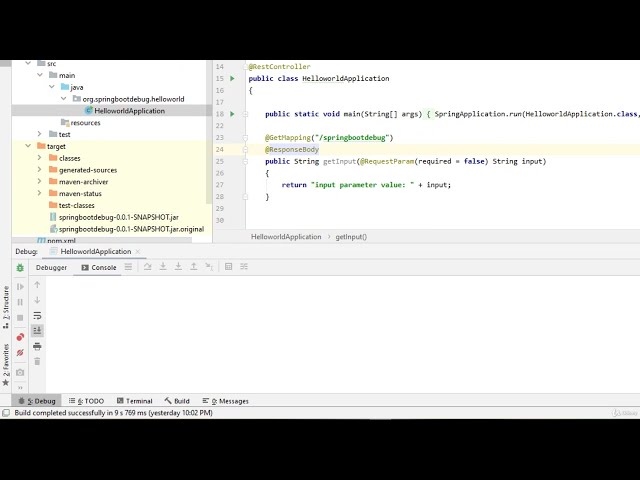Viewport: 640px width, 480px height.
Task: Close the HelloworldApplication debug session tab
Action: pos(138,251)
